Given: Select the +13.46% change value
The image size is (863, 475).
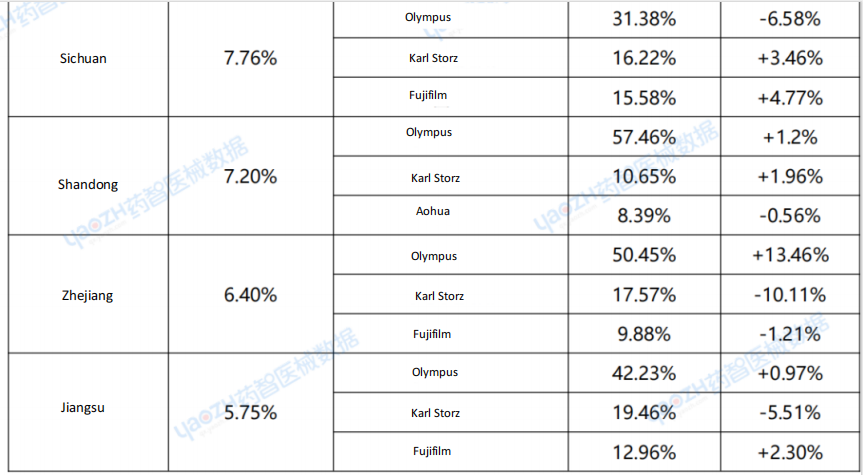Looking at the screenshot, I should [790, 255].
